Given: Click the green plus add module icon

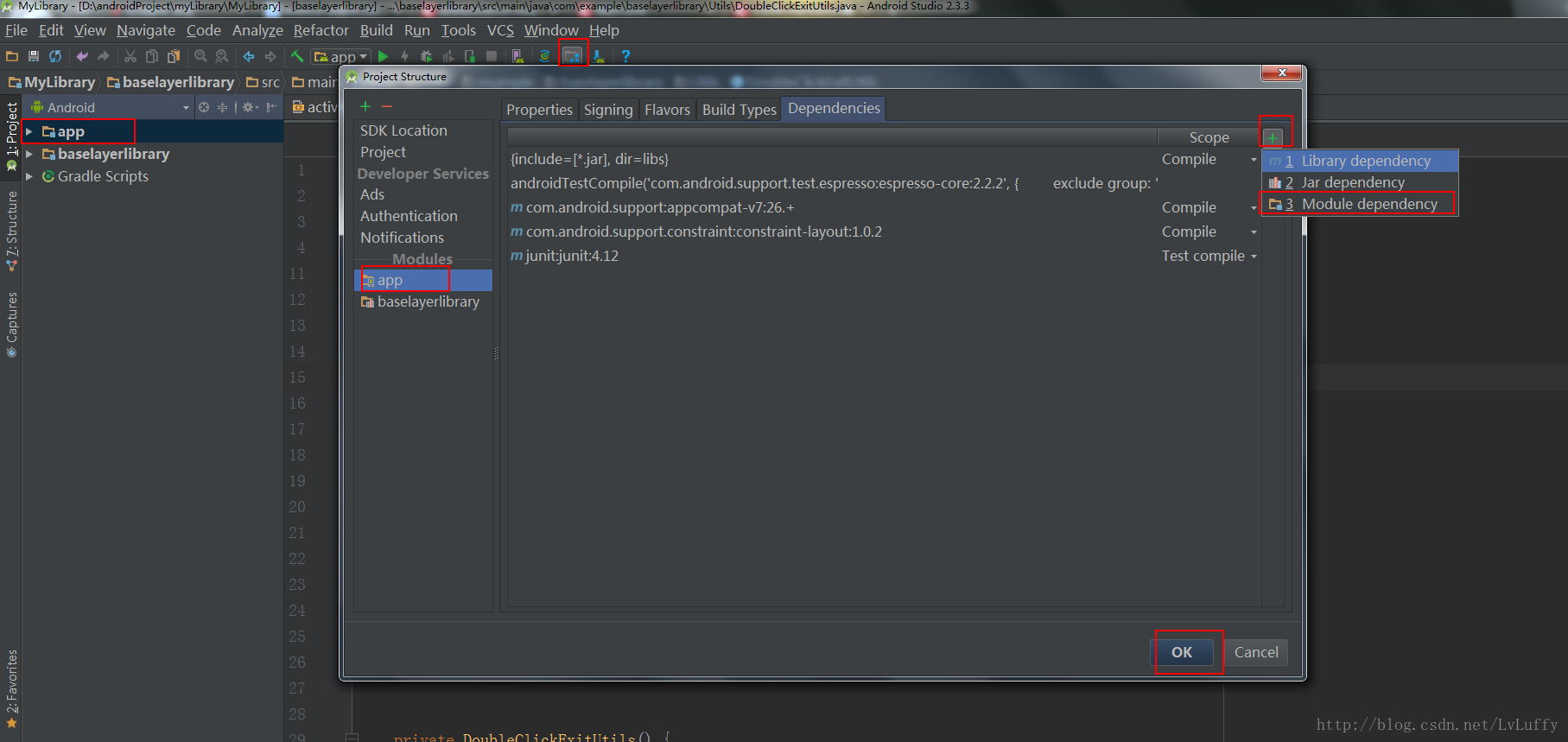Looking at the screenshot, I should point(365,106).
